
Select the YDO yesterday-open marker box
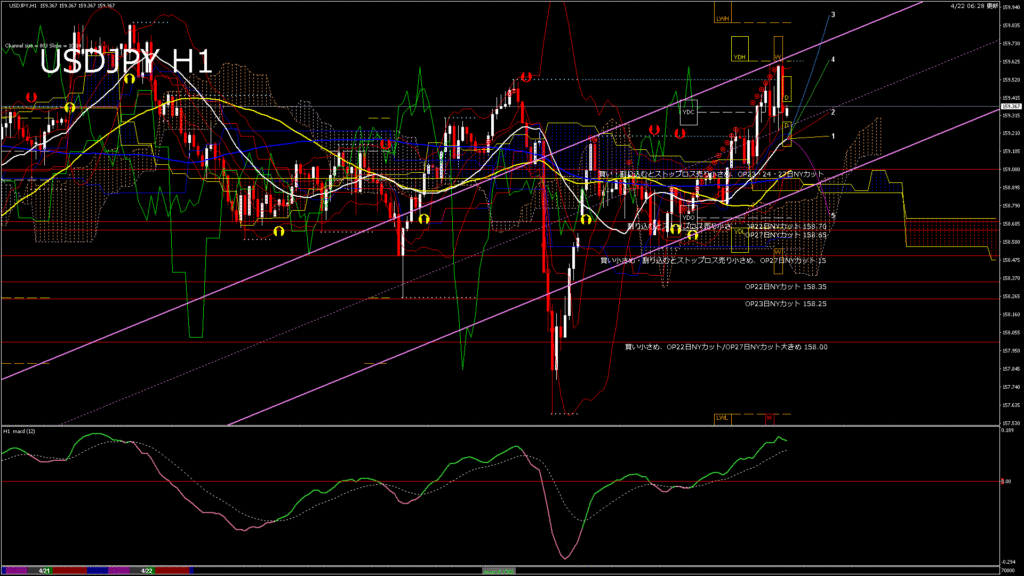click(x=688, y=217)
